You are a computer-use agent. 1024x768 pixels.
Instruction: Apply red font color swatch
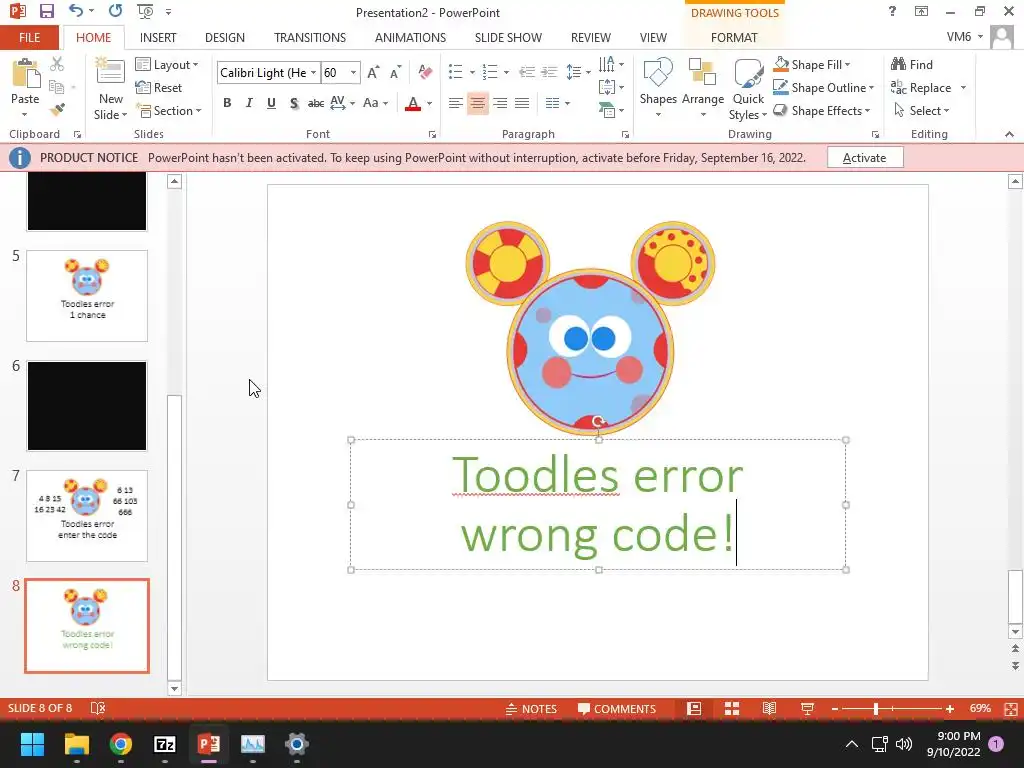[413, 103]
